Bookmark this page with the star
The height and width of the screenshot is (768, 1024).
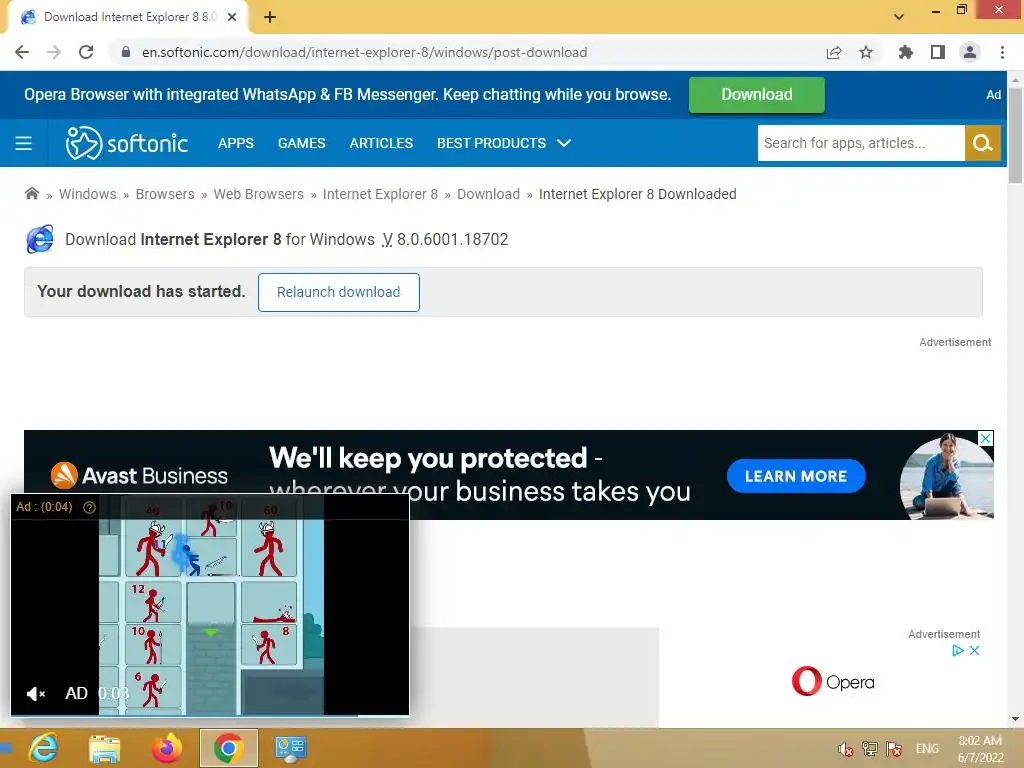[x=866, y=52]
